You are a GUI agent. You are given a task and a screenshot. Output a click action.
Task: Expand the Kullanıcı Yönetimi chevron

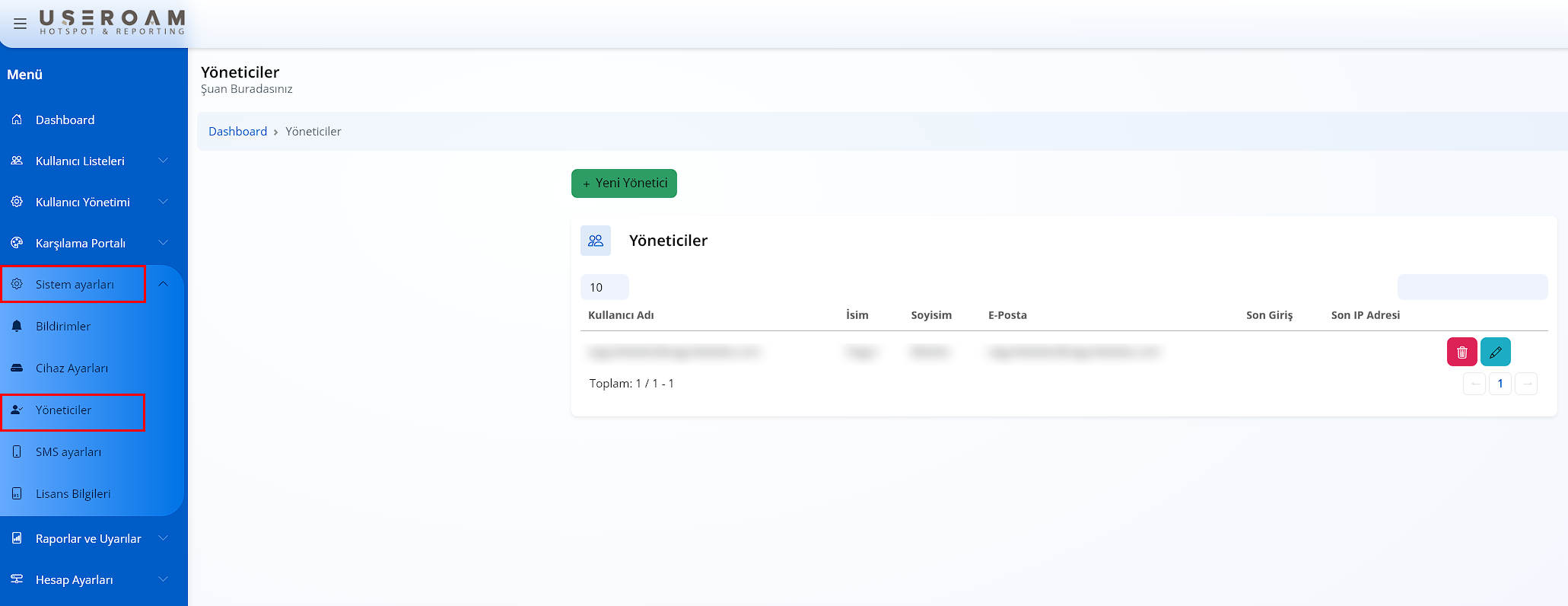[x=163, y=202]
